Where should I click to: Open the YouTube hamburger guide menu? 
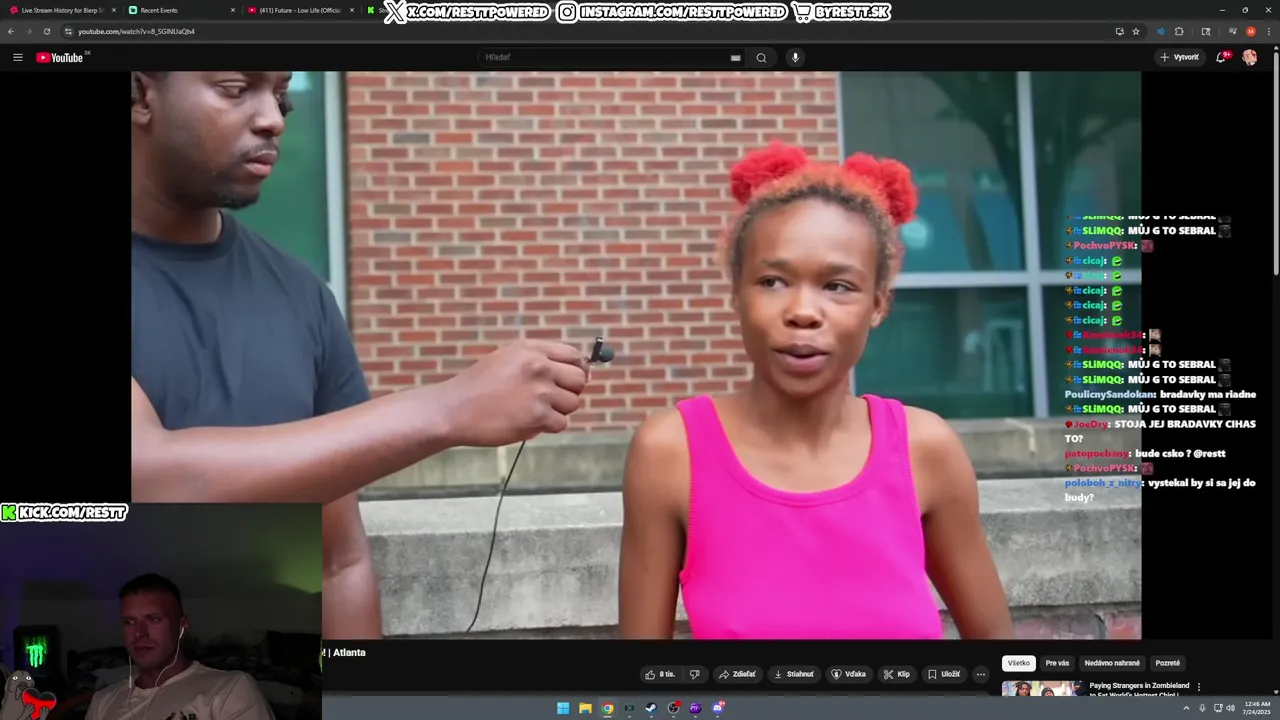[18, 57]
